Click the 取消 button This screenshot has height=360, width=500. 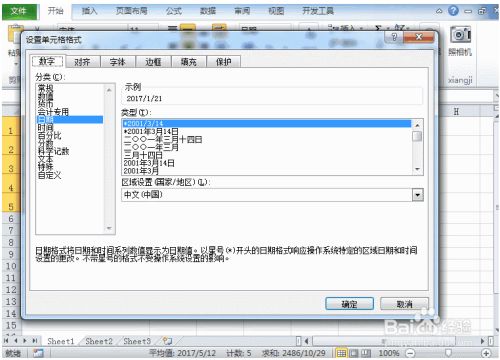click(x=404, y=304)
